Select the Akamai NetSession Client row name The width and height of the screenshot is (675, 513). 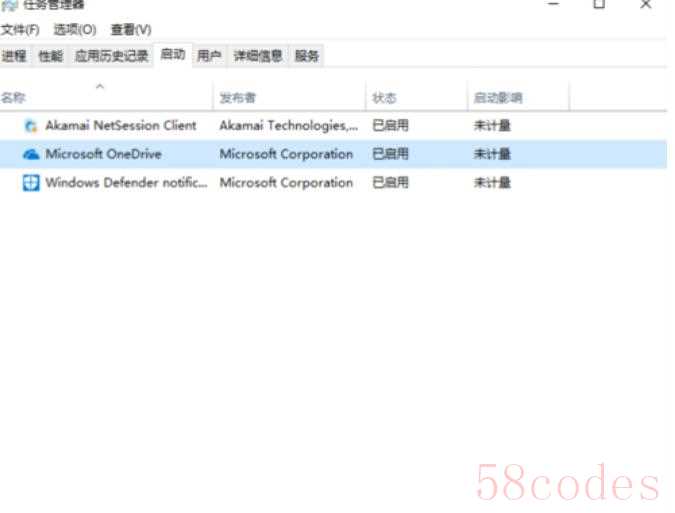121,126
